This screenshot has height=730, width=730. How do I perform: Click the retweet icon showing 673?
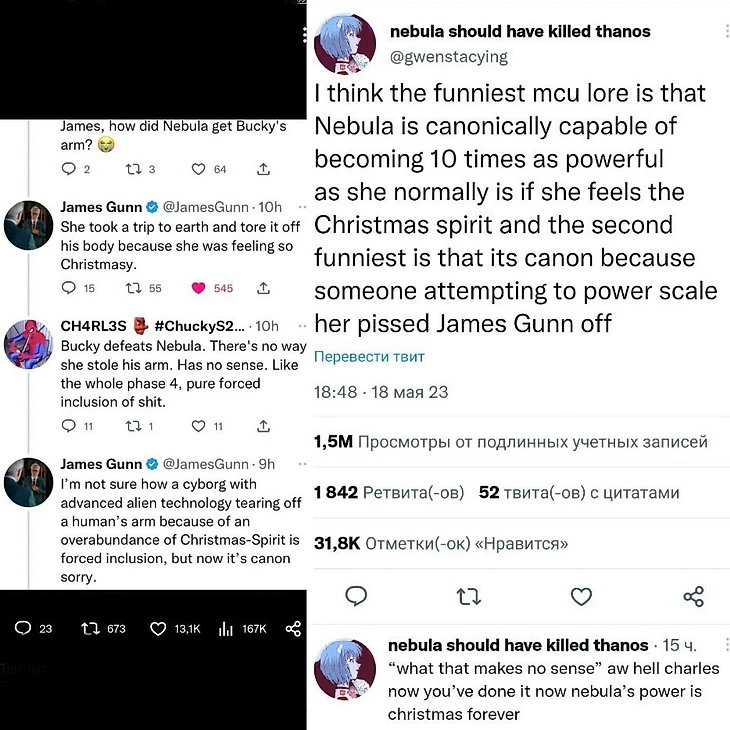(x=89, y=628)
